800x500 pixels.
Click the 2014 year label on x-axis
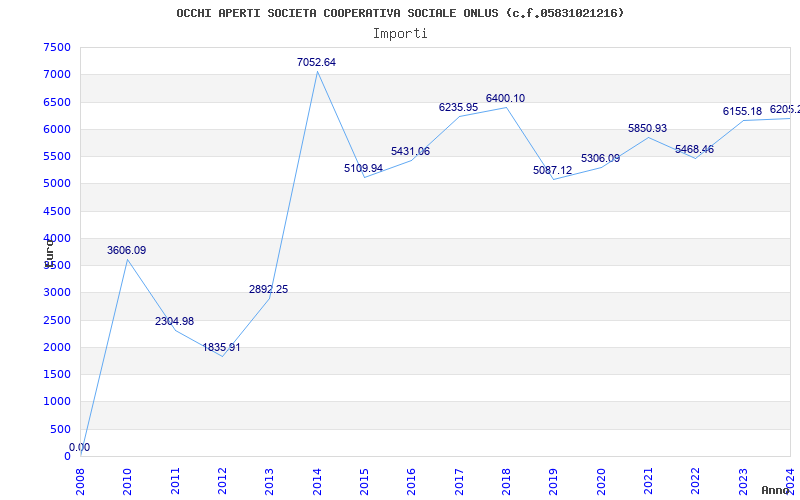click(317, 479)
